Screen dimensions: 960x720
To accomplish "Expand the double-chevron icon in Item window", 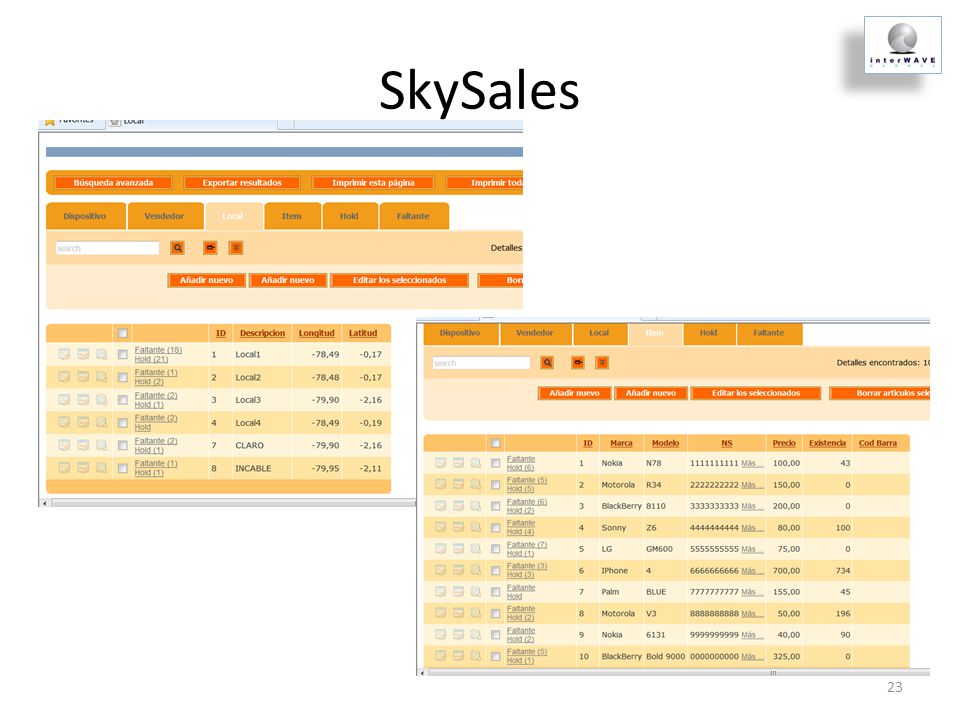I will (x=602, y=362).
